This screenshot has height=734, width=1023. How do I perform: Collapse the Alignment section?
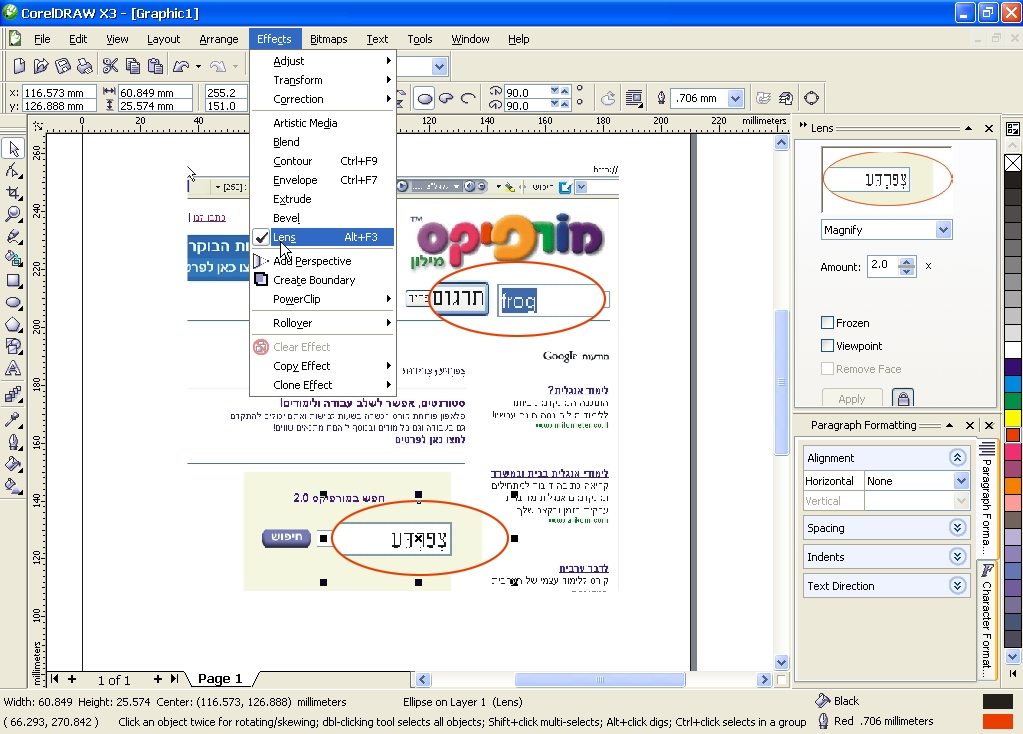click(957, 457)
